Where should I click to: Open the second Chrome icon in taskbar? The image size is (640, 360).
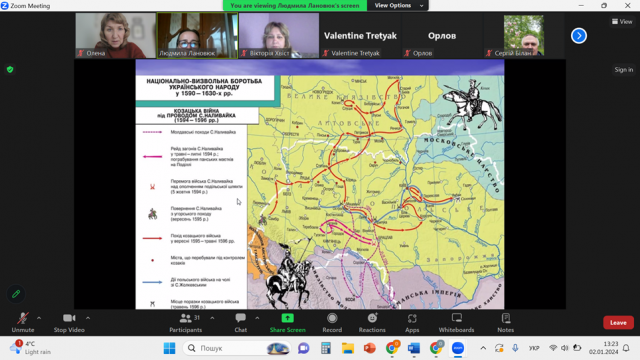(436, 348)
